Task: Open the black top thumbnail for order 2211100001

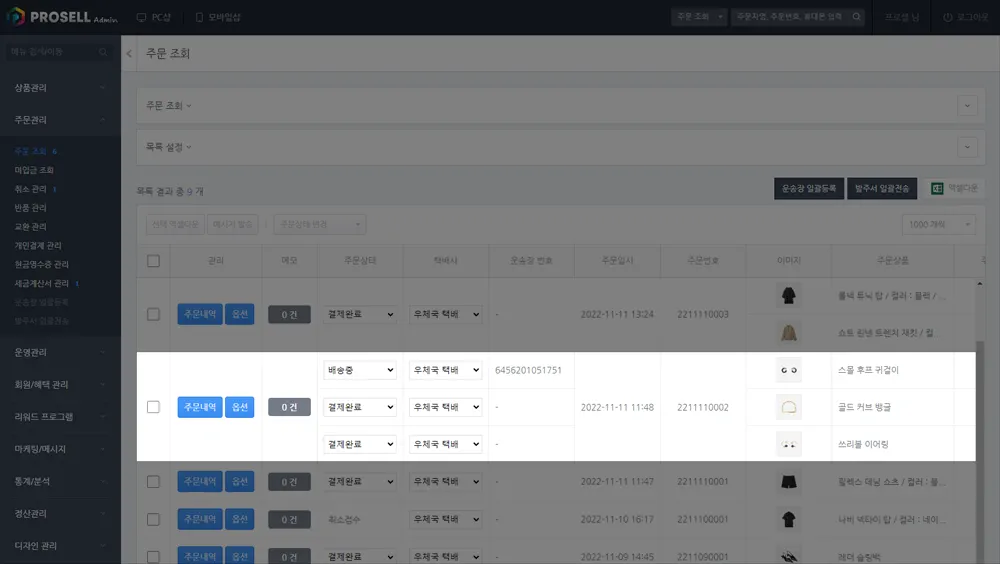Action: (x=789, y=519)
